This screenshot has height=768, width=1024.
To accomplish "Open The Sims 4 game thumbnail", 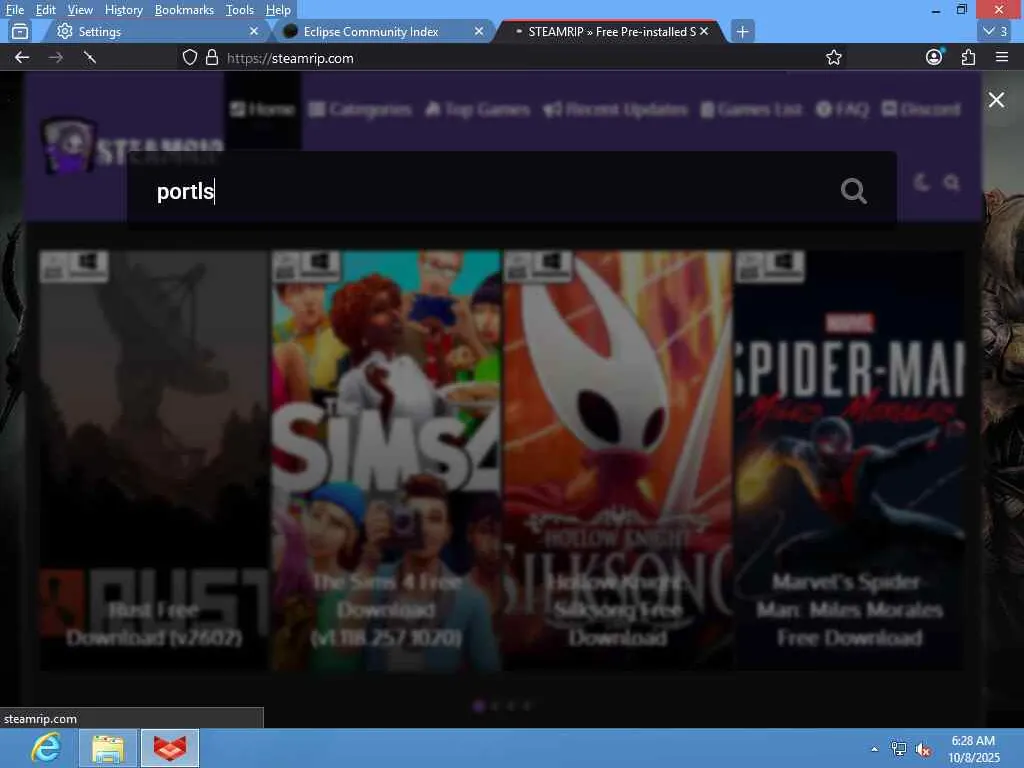I will (x=387, y=460).
